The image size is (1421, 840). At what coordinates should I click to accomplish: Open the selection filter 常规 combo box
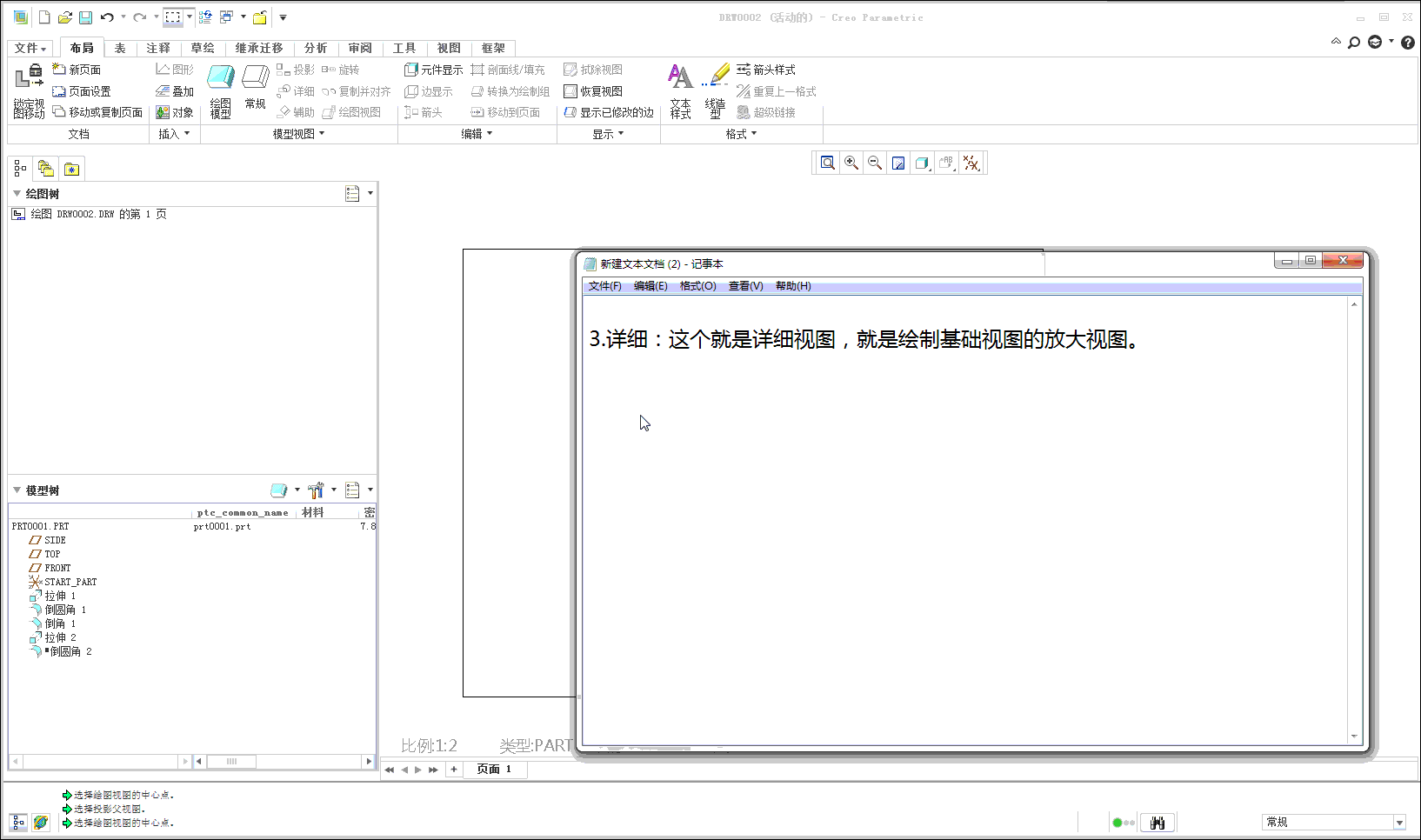(1333, 822)
